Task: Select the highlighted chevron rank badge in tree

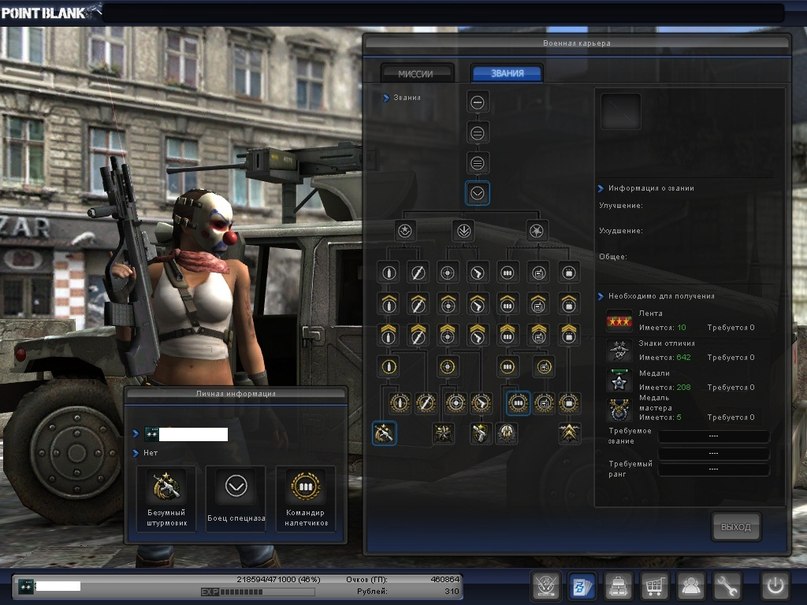Action: point(478,191)
